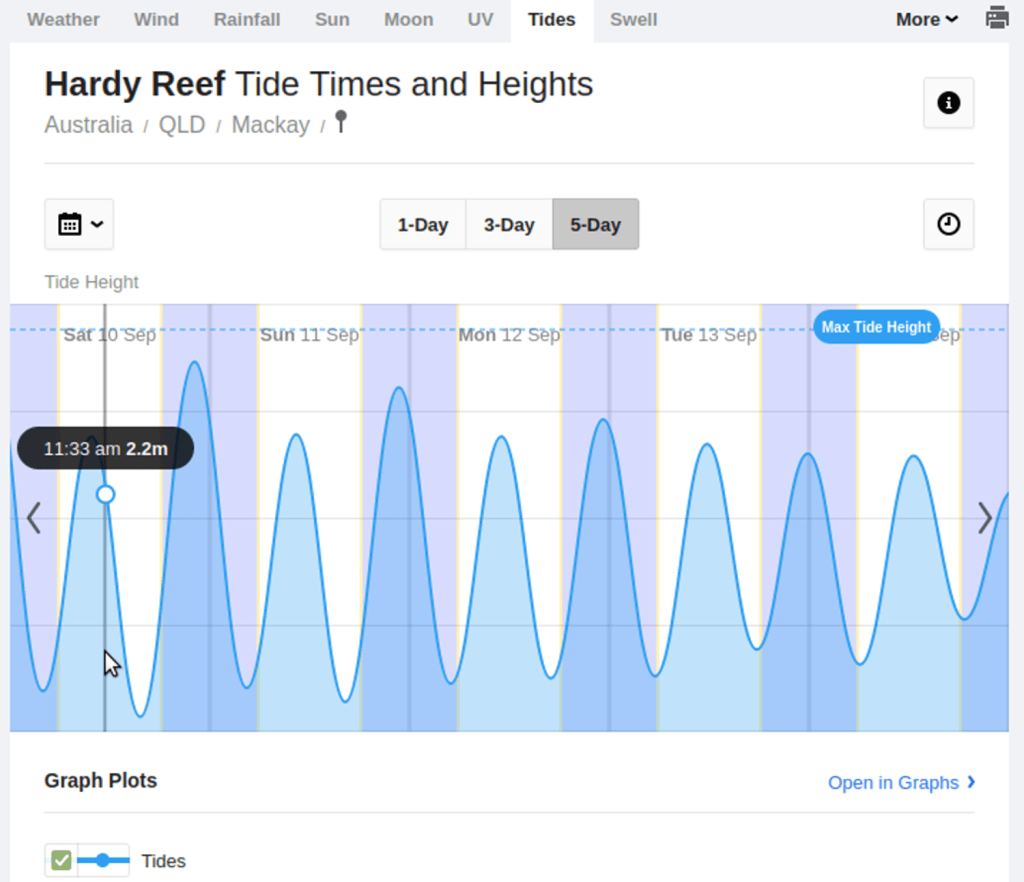This screenshot has width=1024, height=882.
Task: Click the Tides legend line marker icon
Action: pos(103,860)
